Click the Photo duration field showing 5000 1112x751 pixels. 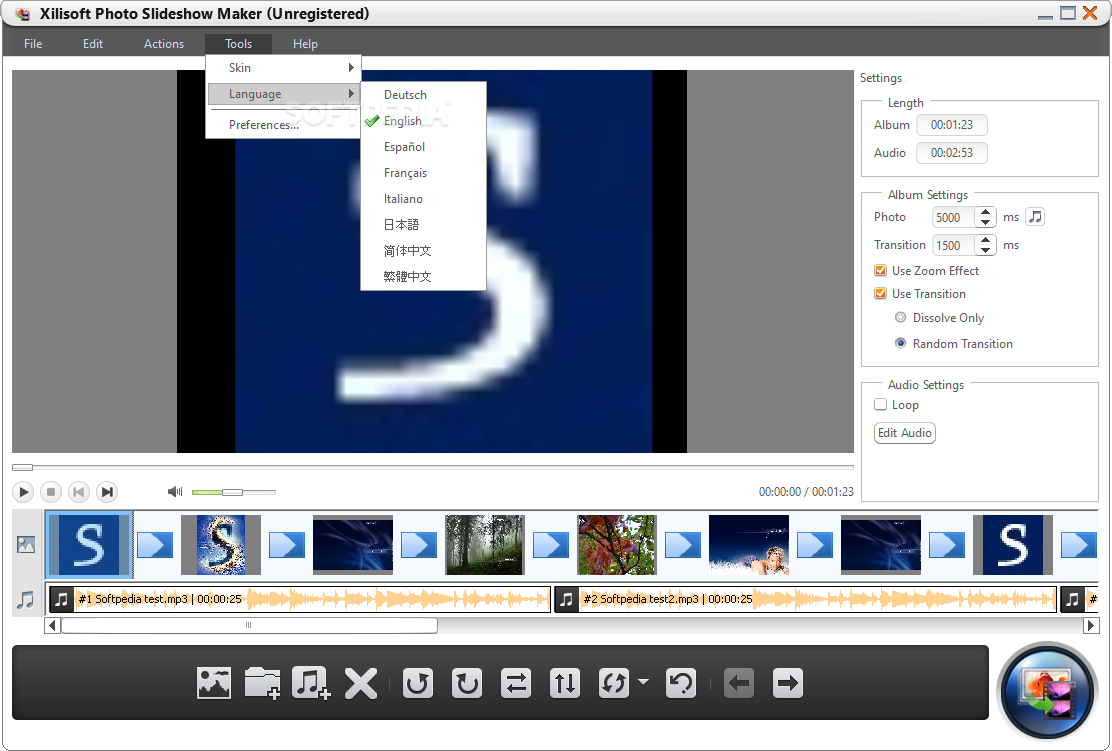[954, 217]
